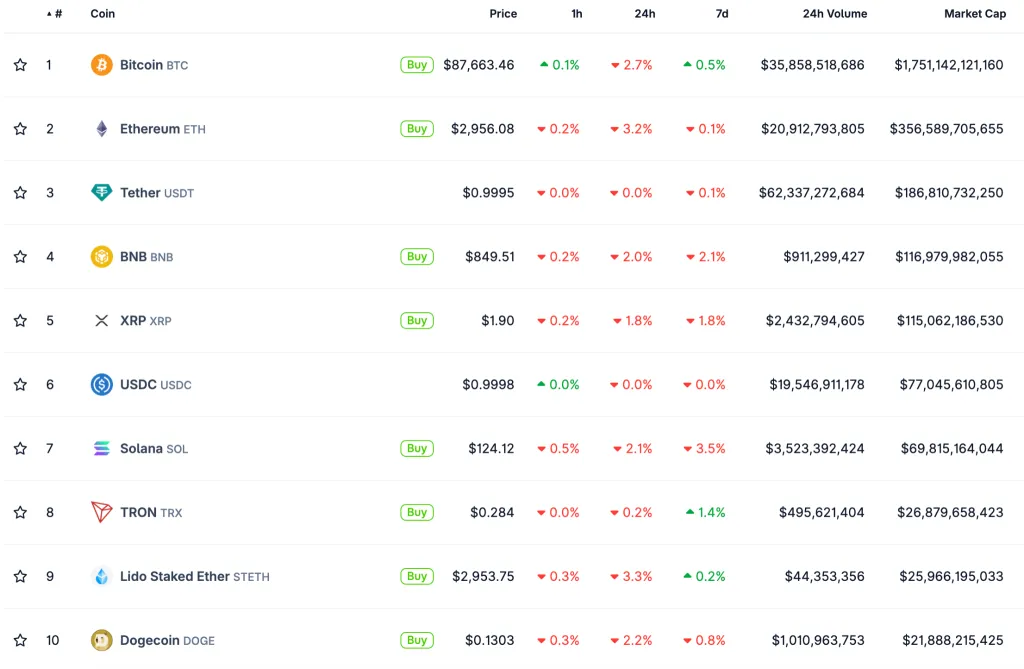Sort coins by Market Cap header
The width and height of the screenshot is (1024, 669).
(974, 14)
